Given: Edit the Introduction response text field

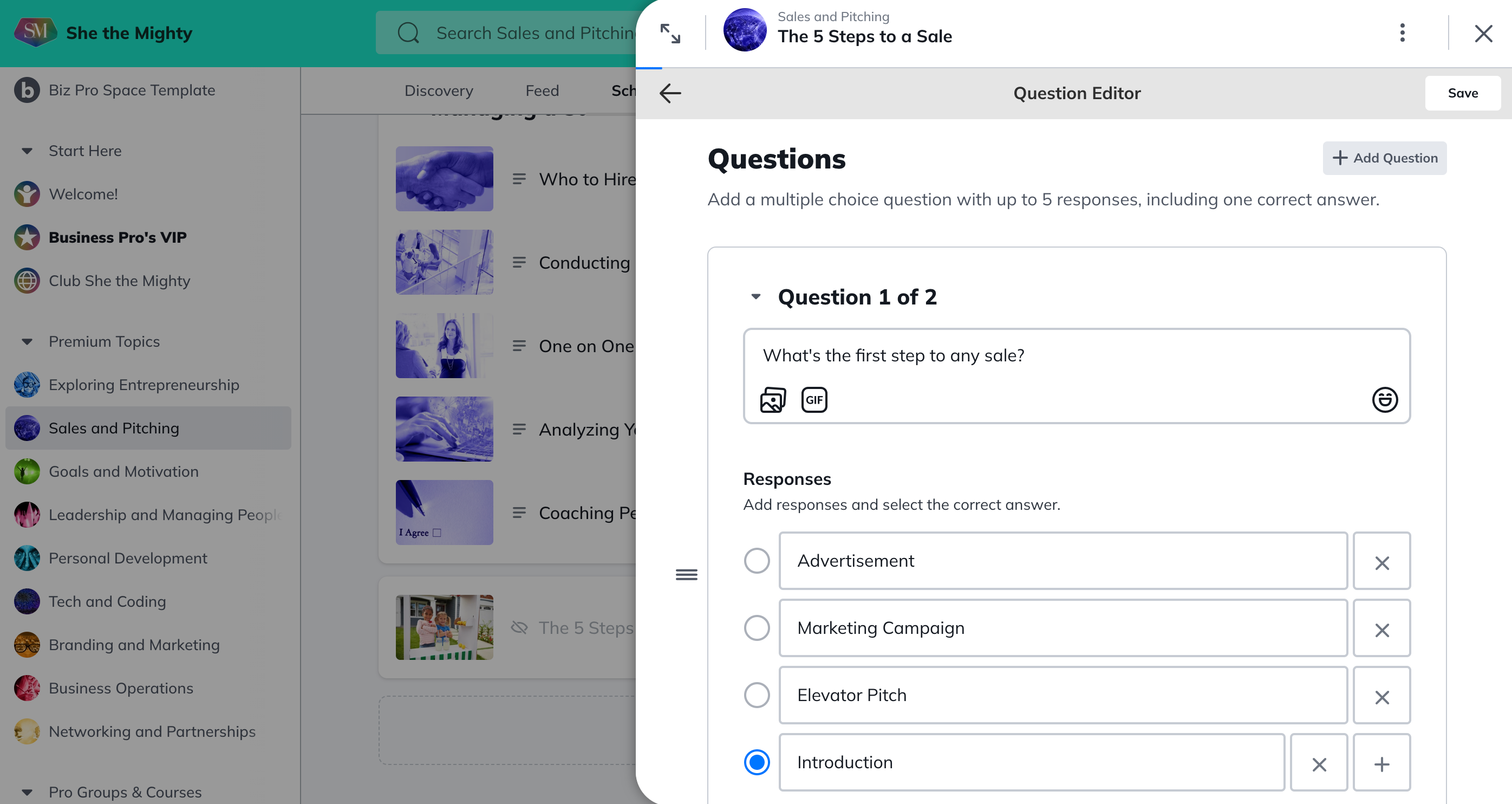Looking at the screenshot, I should (x=1031, y=762).
